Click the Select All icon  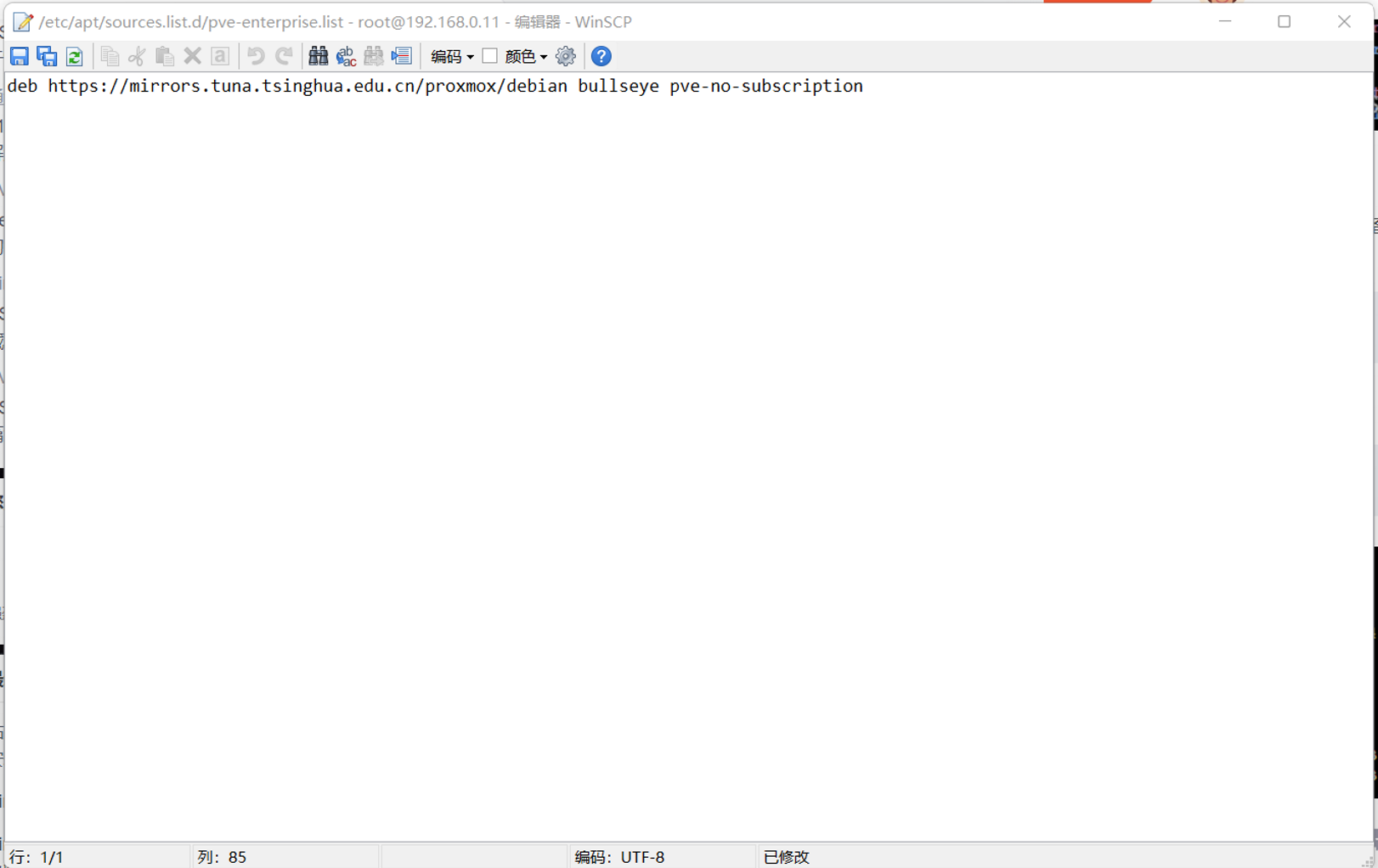(x=220, y=56)
